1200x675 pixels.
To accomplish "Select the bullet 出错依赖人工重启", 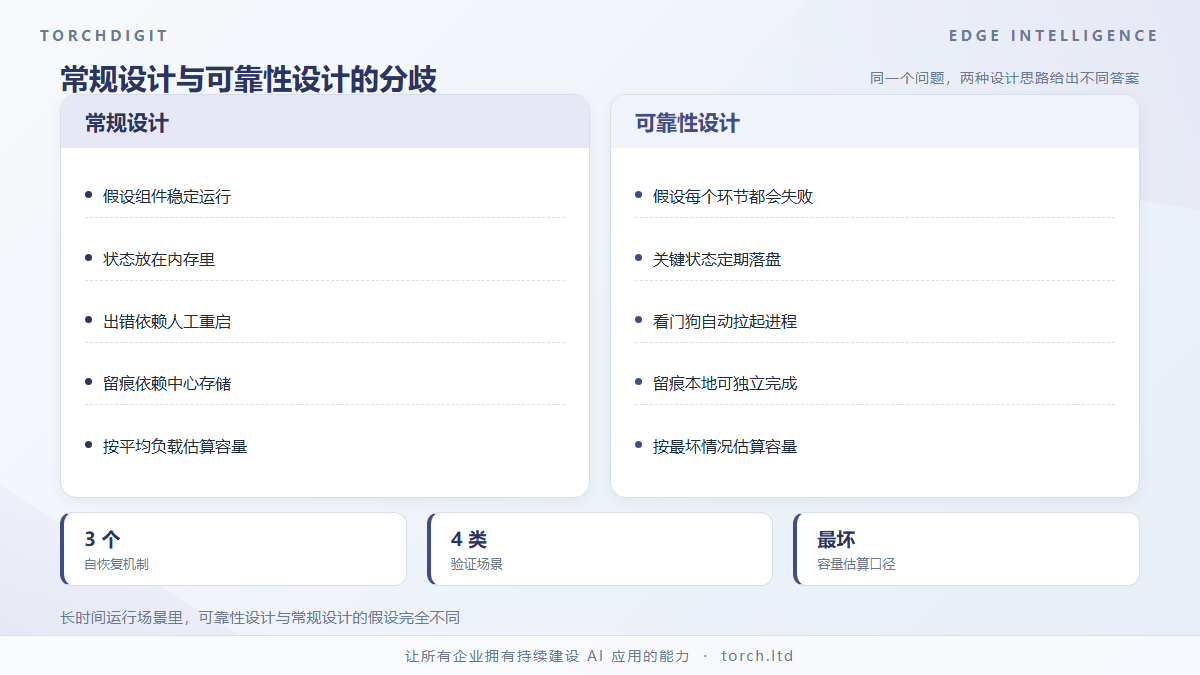I will (x=167, y=321).
